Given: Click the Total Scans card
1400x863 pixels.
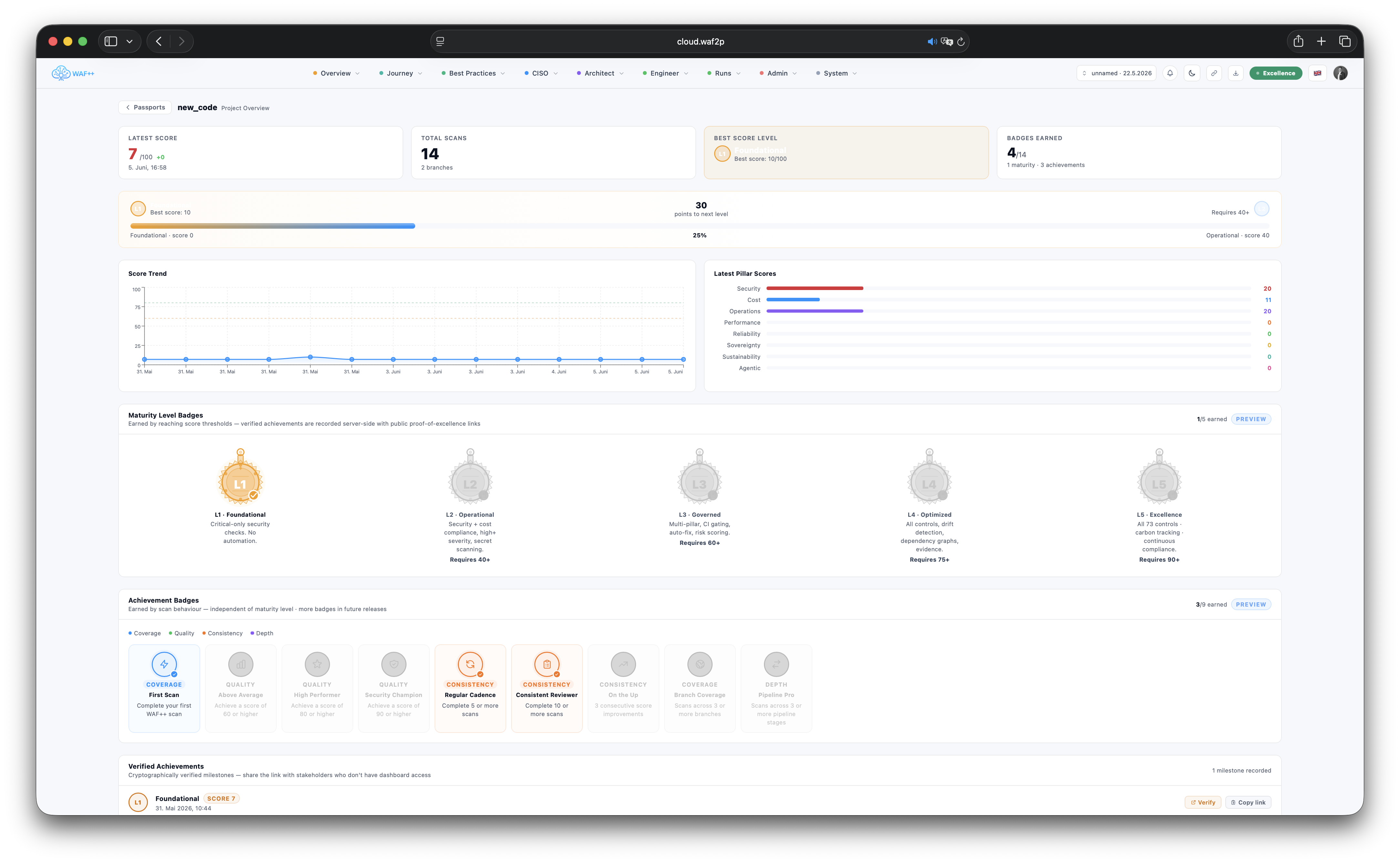Looking at the screenshot, I should point(553,152).
